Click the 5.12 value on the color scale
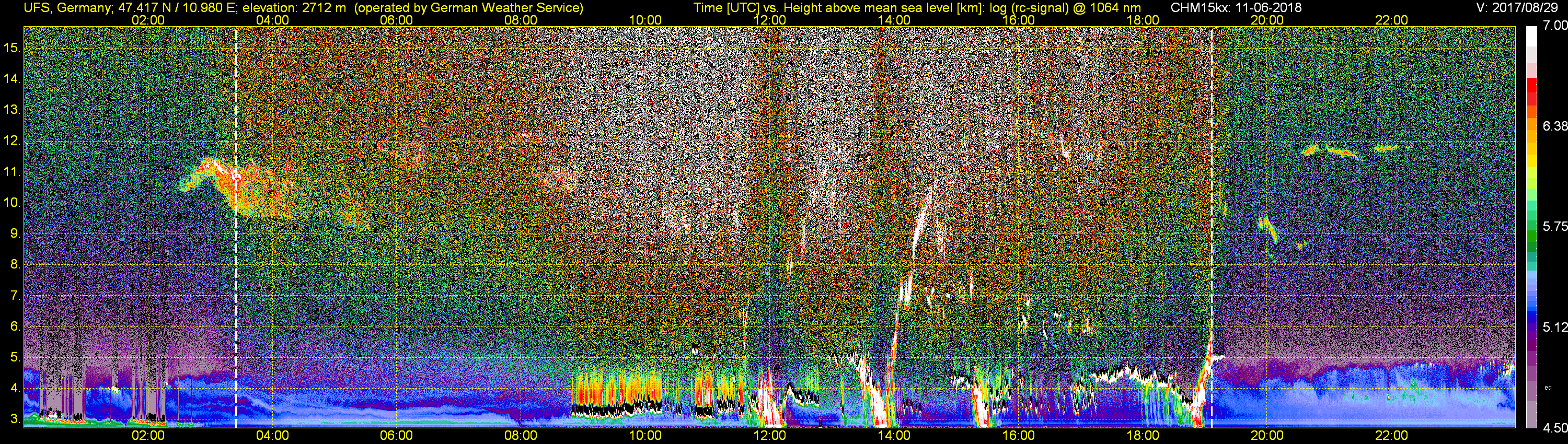Viewport: 1568px width, 444px height. pos(1555,327)
